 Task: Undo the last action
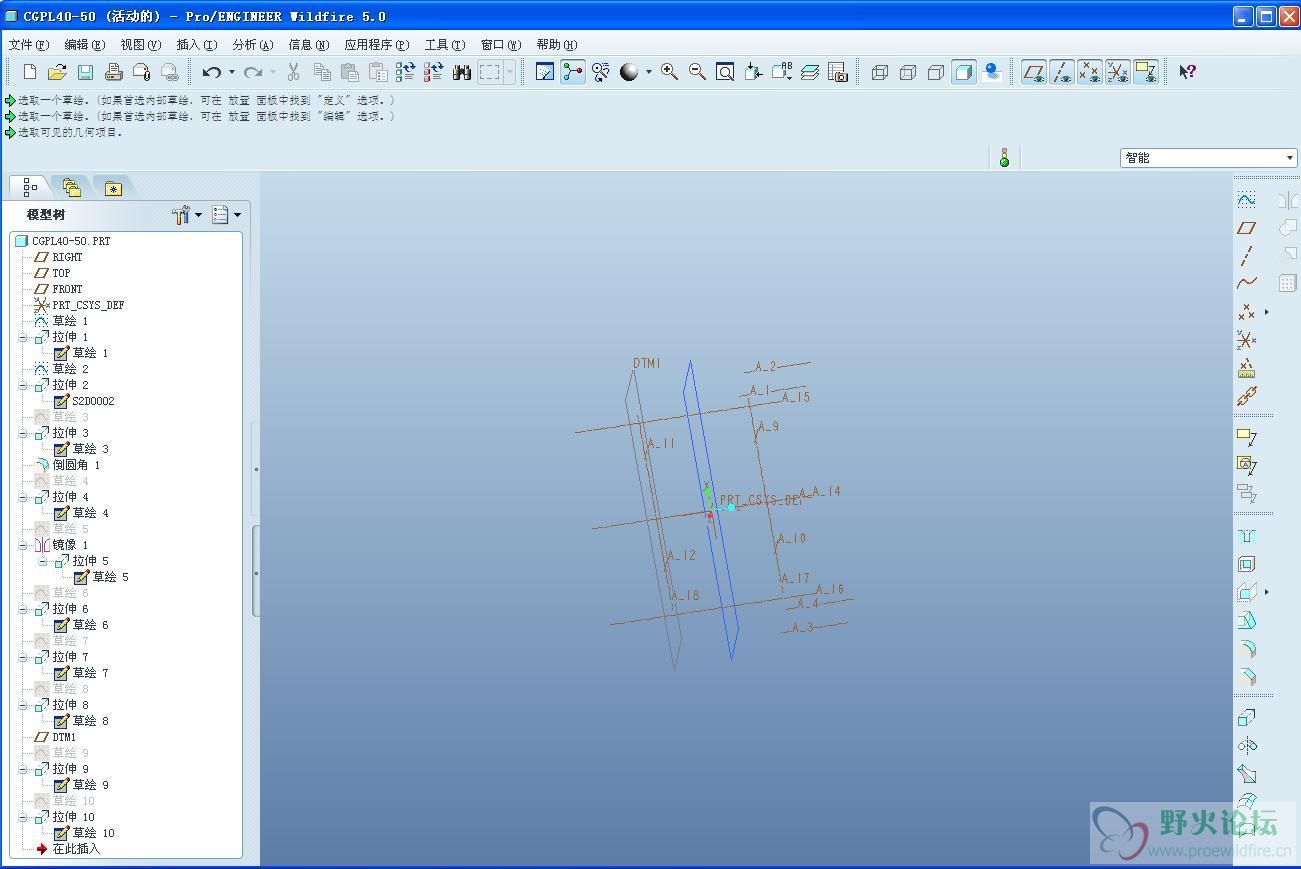pos(211,72)
